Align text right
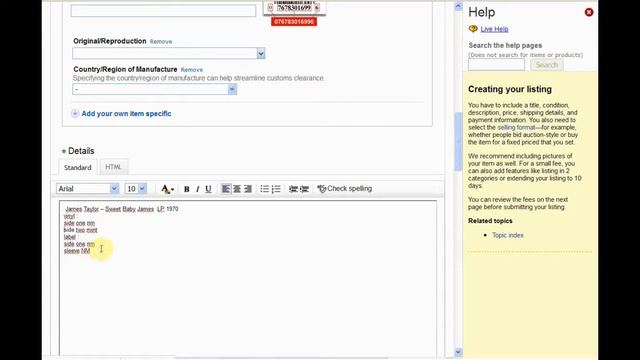Image resolution: width=640 pixels, height=360 pixels. click(248, 189)
